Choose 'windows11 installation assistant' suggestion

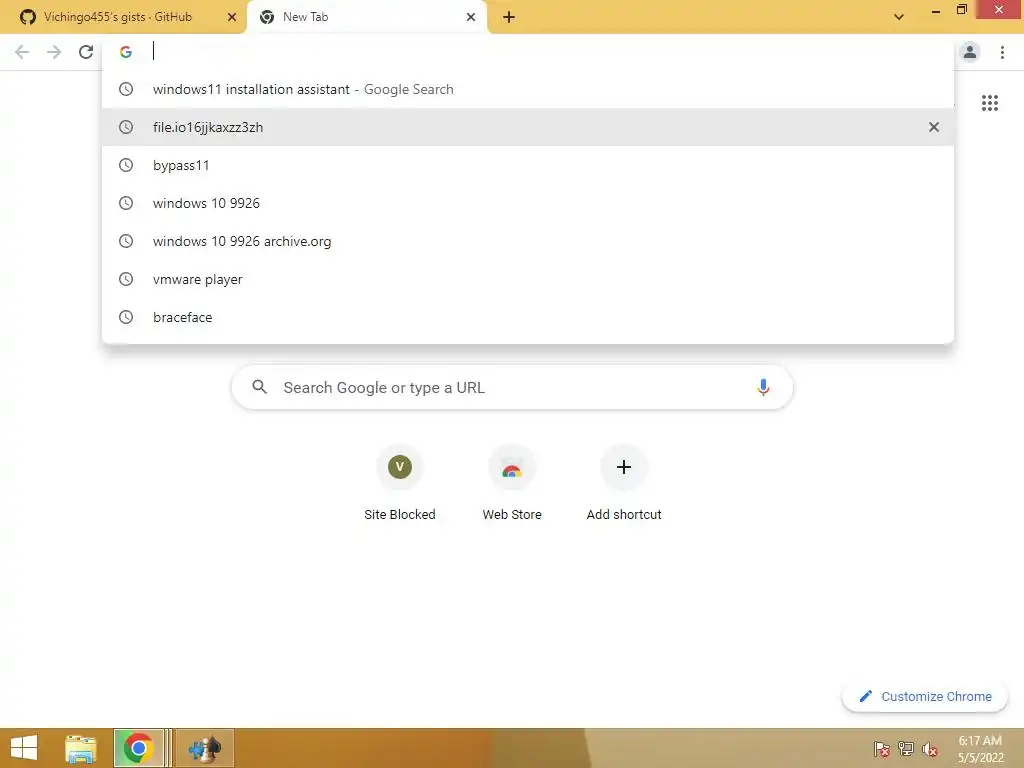click(528, 89)
